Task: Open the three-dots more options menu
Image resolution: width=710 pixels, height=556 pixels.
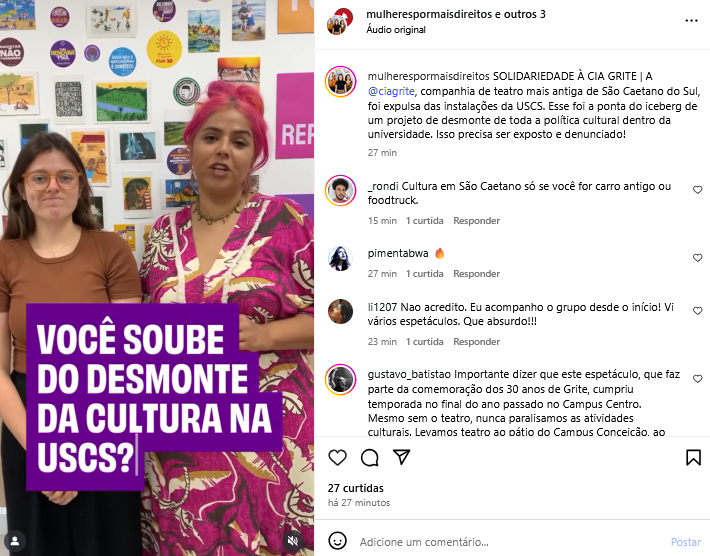Action: tap(691, 21)
